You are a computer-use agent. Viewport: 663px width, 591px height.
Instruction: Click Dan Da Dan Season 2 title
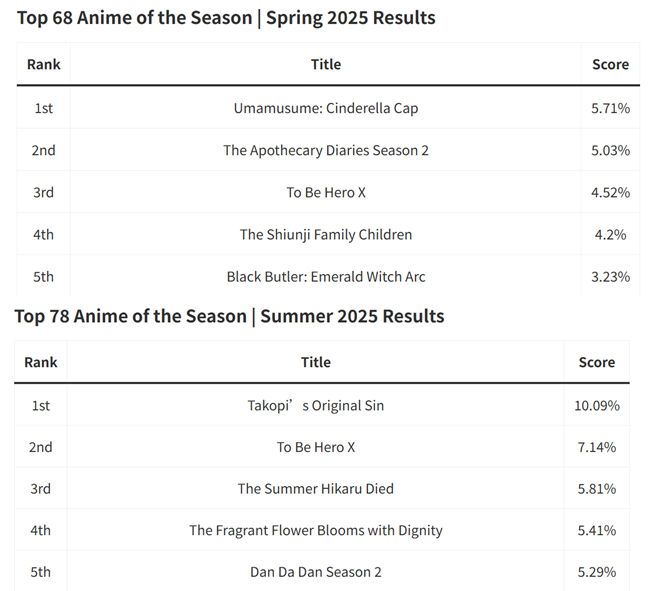pyautogui.click(x=316, y=572)
